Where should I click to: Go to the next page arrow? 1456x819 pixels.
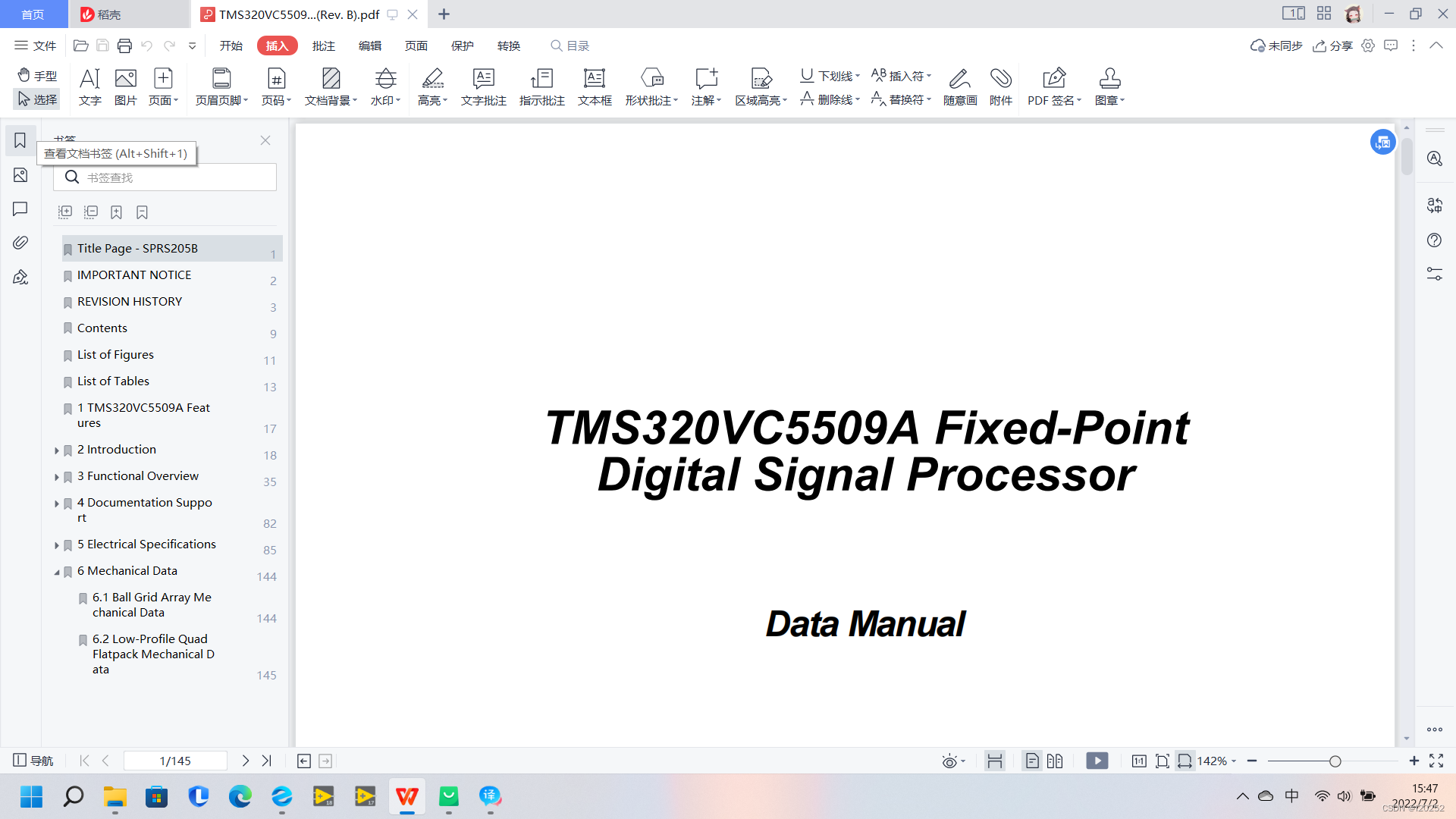pyautogui.click(x=245, y=761)
